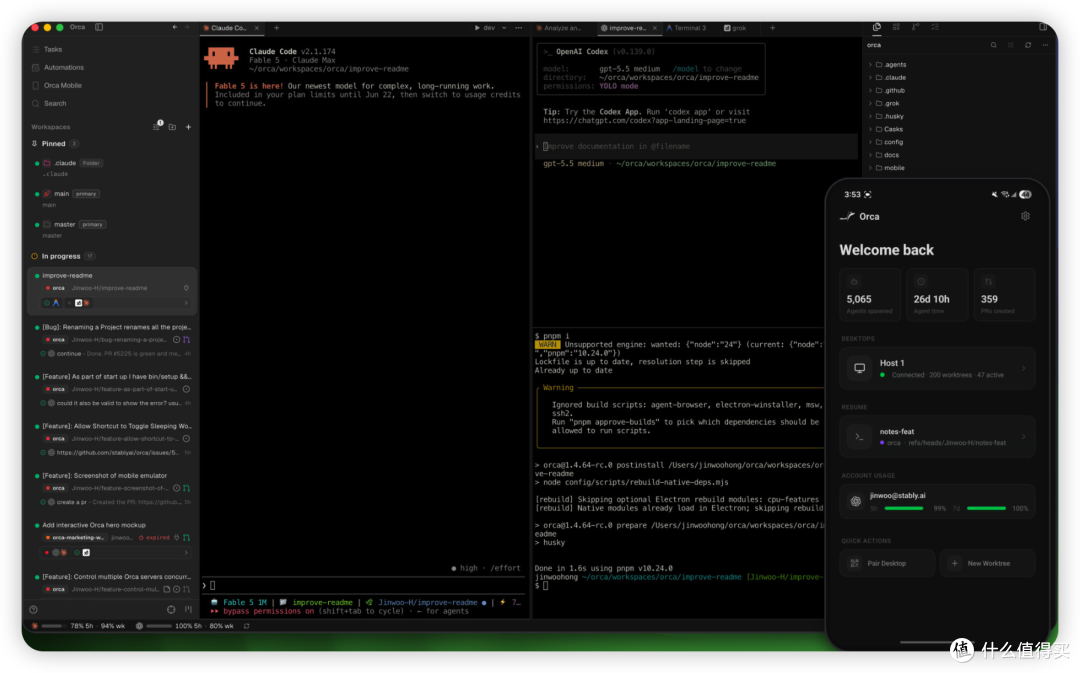Add a new tab next to Claude Code
The image size is (1080, 673).
click(x=276, y=28)
